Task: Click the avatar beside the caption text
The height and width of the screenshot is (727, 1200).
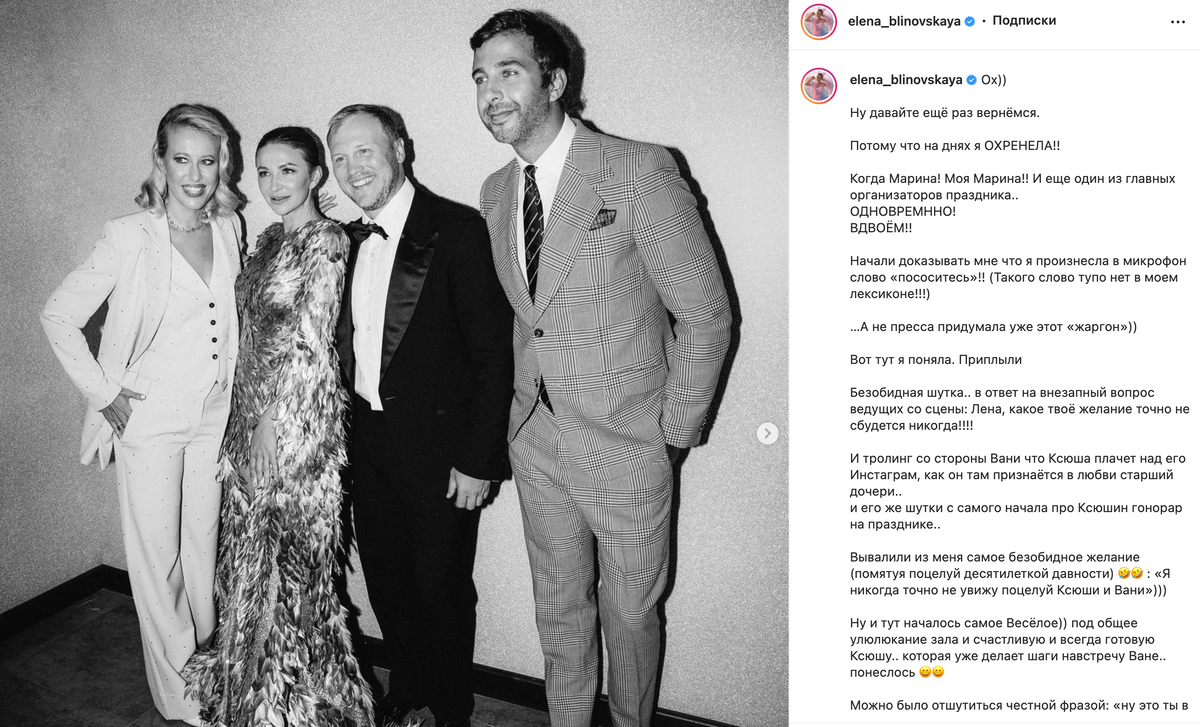Action: coord(819,86)
